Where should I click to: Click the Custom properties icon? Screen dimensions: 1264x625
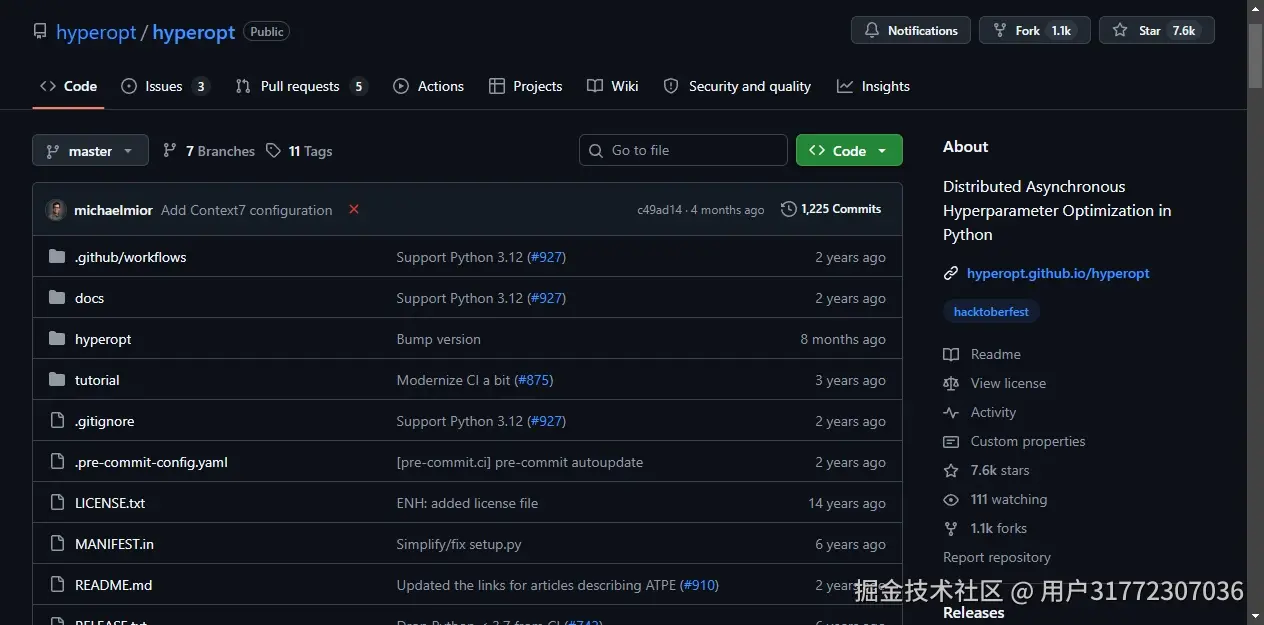[951, 441]
